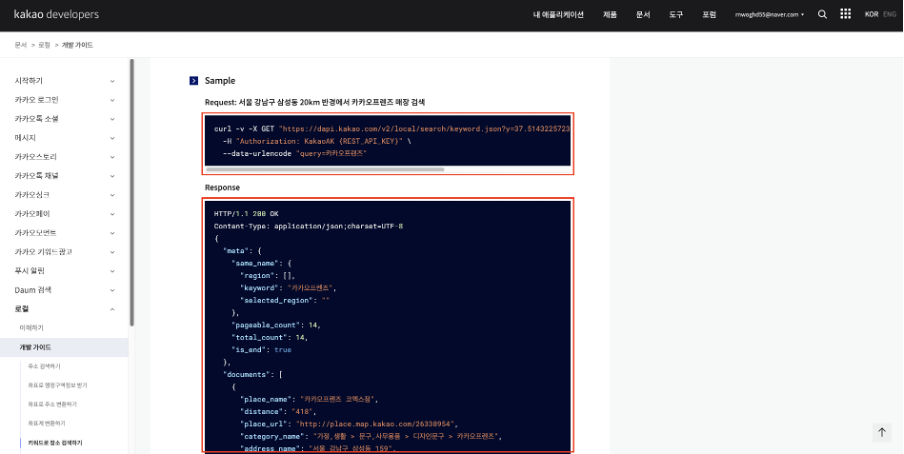Click the sidebar vertical scrollbar thumb

(x=131, y=192)
